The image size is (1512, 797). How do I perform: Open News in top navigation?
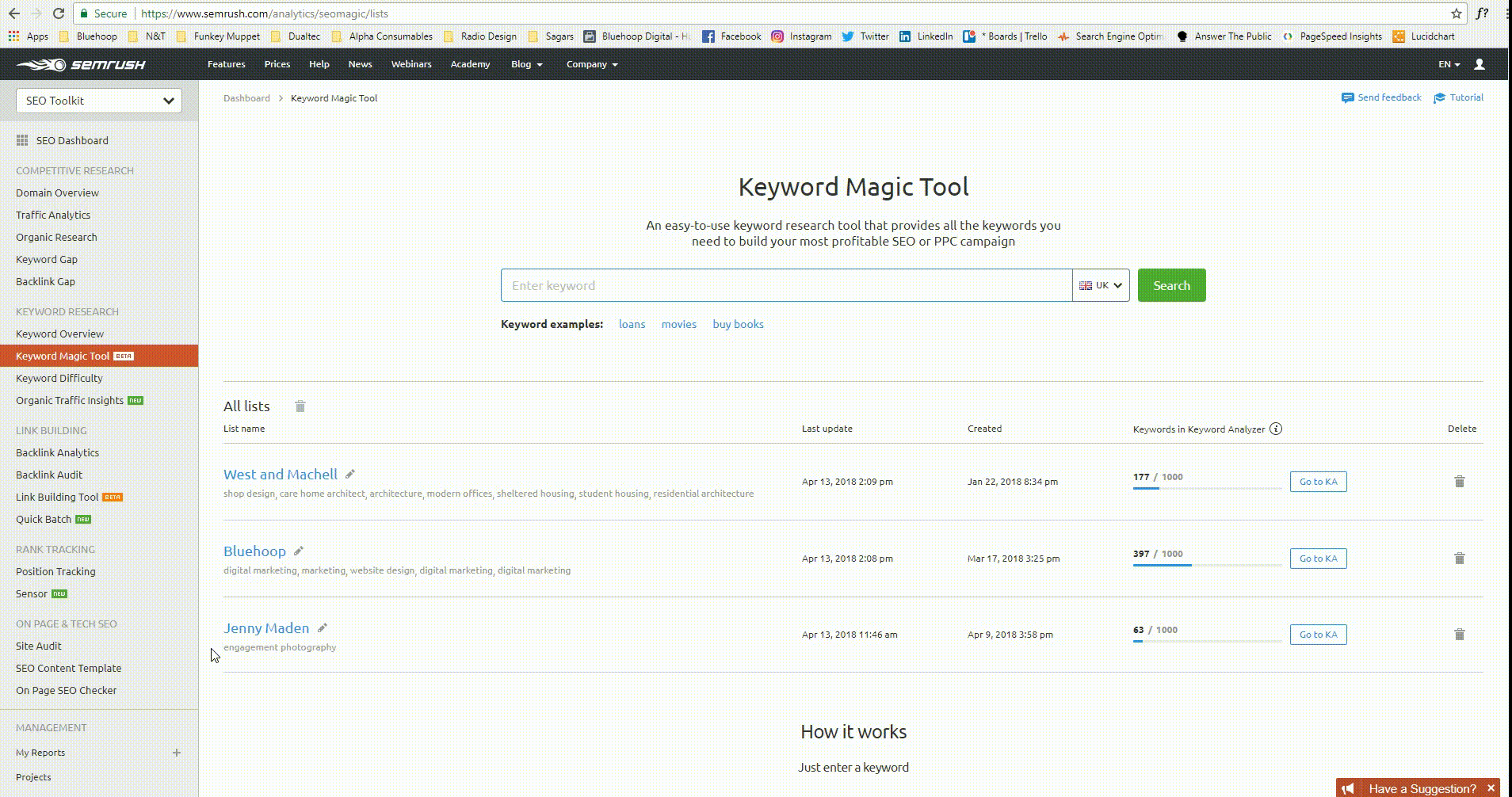pos(360,64)
